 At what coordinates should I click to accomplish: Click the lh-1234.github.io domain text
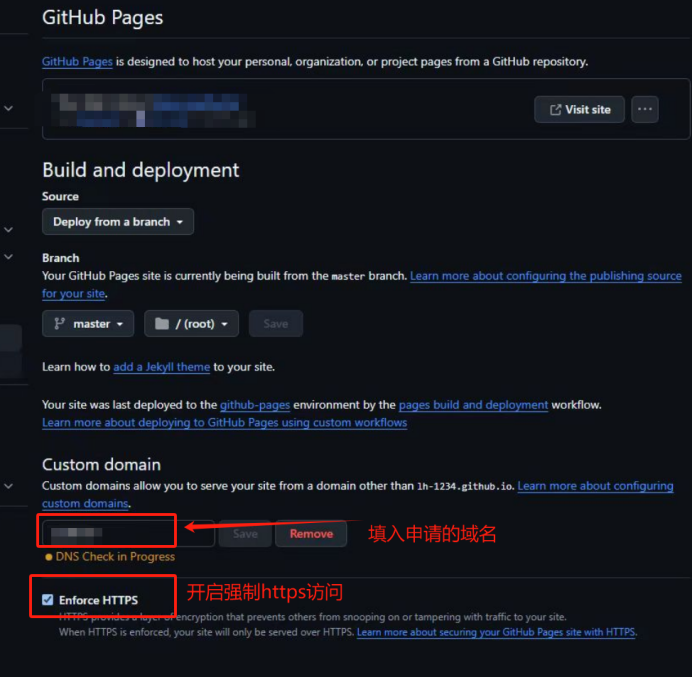(465, 486)
